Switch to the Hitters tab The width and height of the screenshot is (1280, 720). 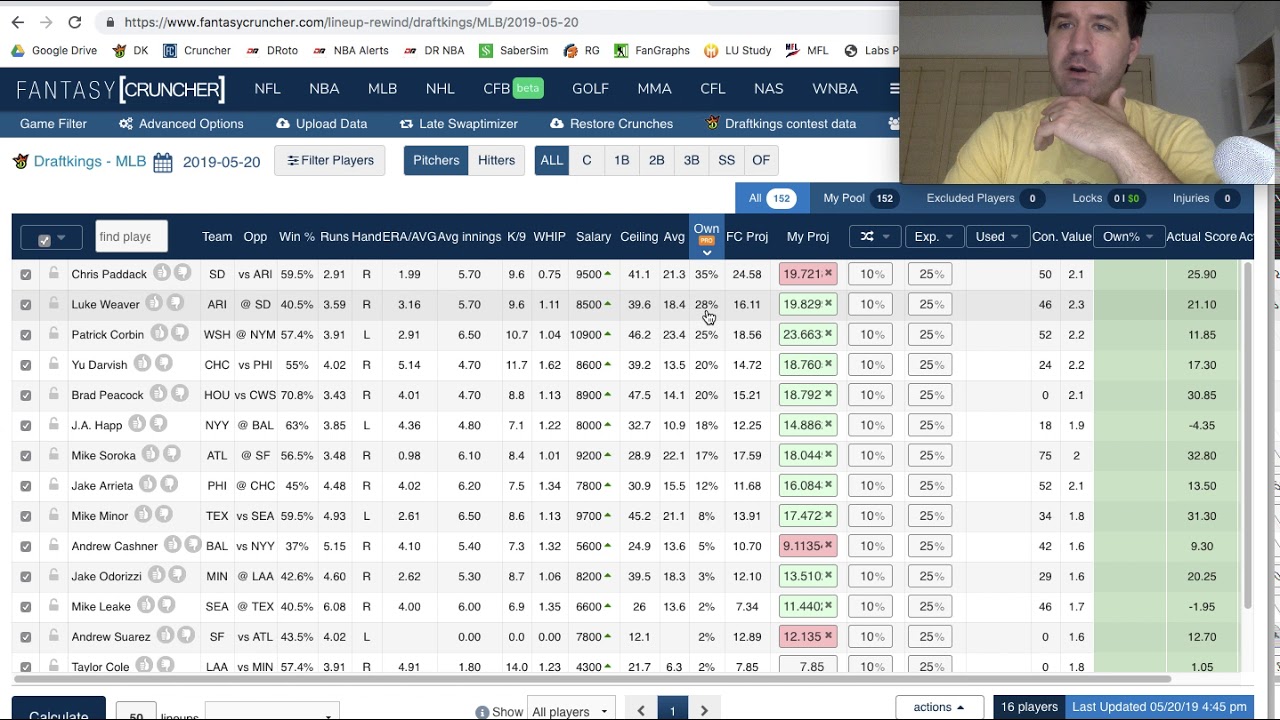click(496, 160)
